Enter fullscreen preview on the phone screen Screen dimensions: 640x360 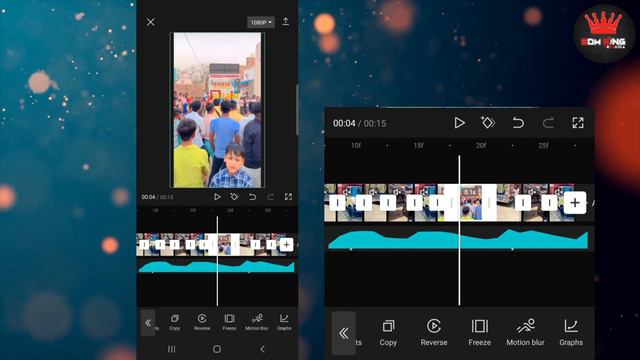coord(288,197)
